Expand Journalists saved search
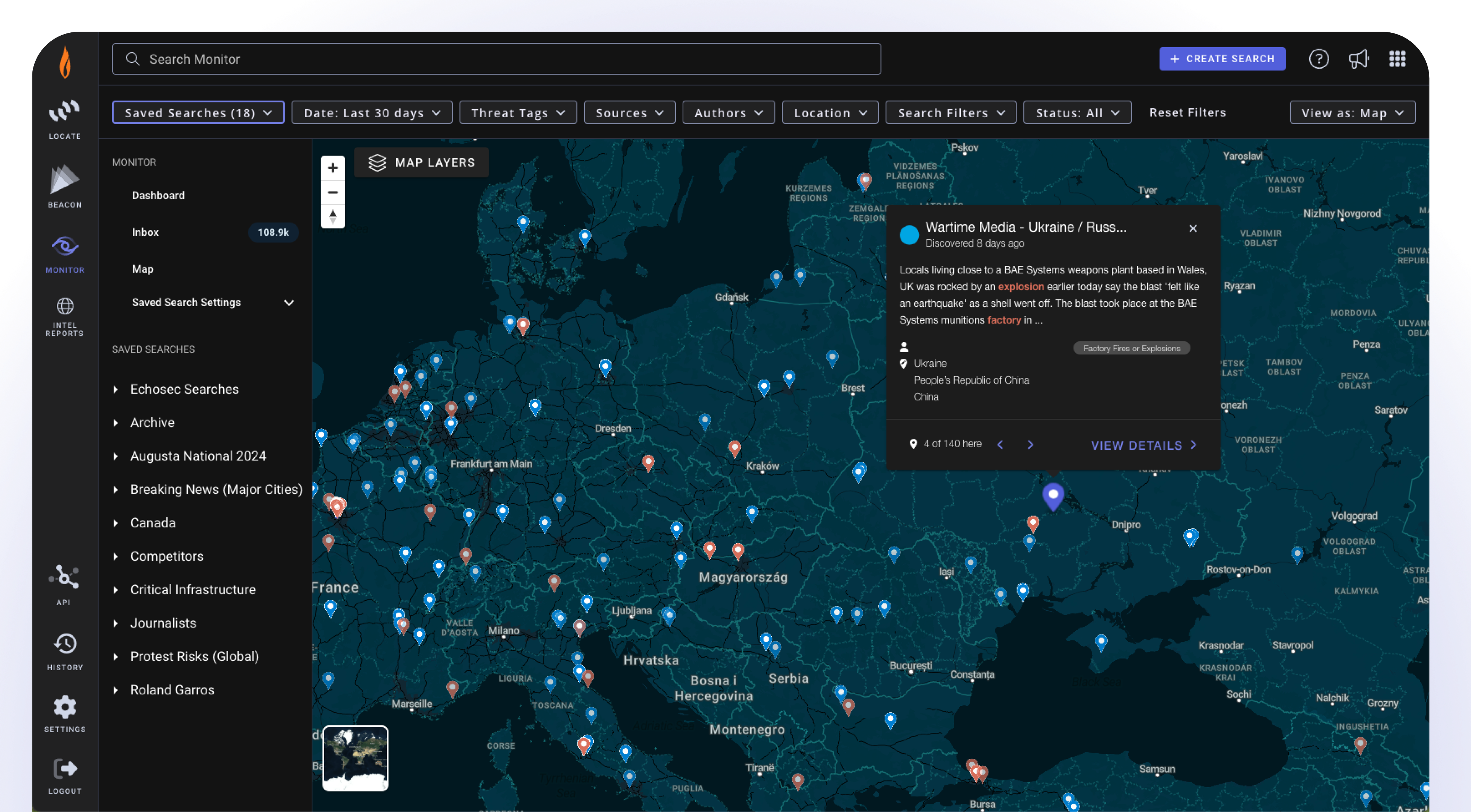Screen dimensions: 1471x812 coord(116,623)
